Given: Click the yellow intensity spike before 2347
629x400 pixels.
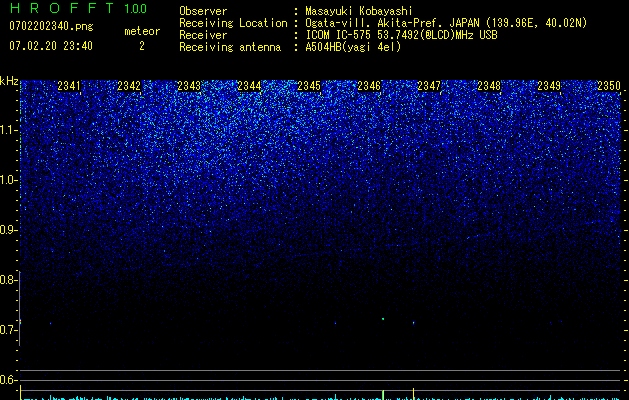Looking at the screenshot, I should coord(414,394).
